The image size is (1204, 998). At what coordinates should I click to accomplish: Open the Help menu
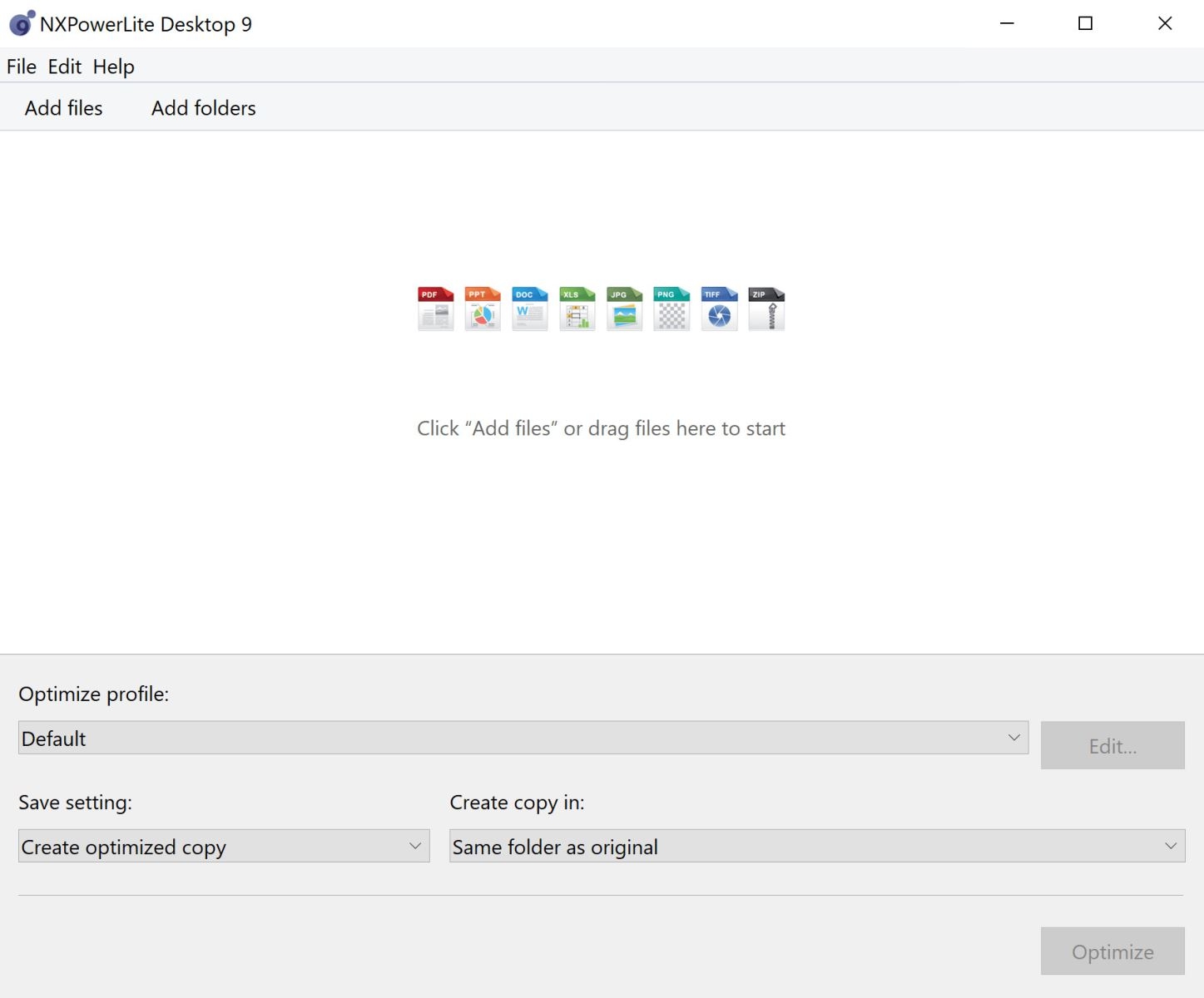coord(114,67)
